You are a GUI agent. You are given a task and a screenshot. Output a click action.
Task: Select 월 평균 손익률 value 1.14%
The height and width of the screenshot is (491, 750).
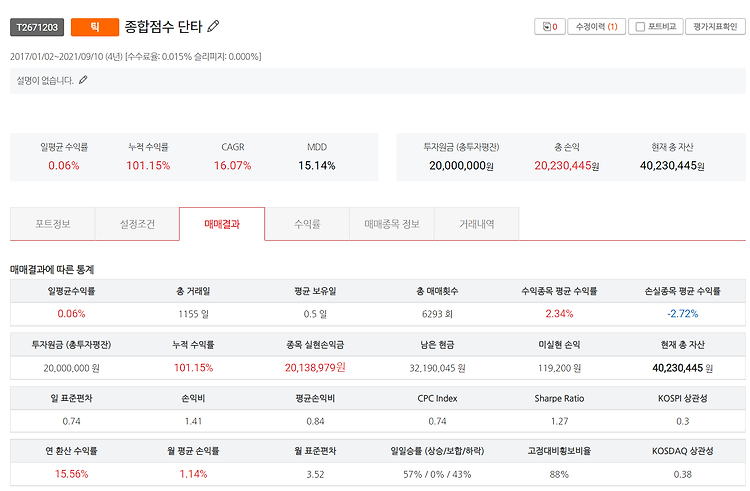[x=194, y=474]
